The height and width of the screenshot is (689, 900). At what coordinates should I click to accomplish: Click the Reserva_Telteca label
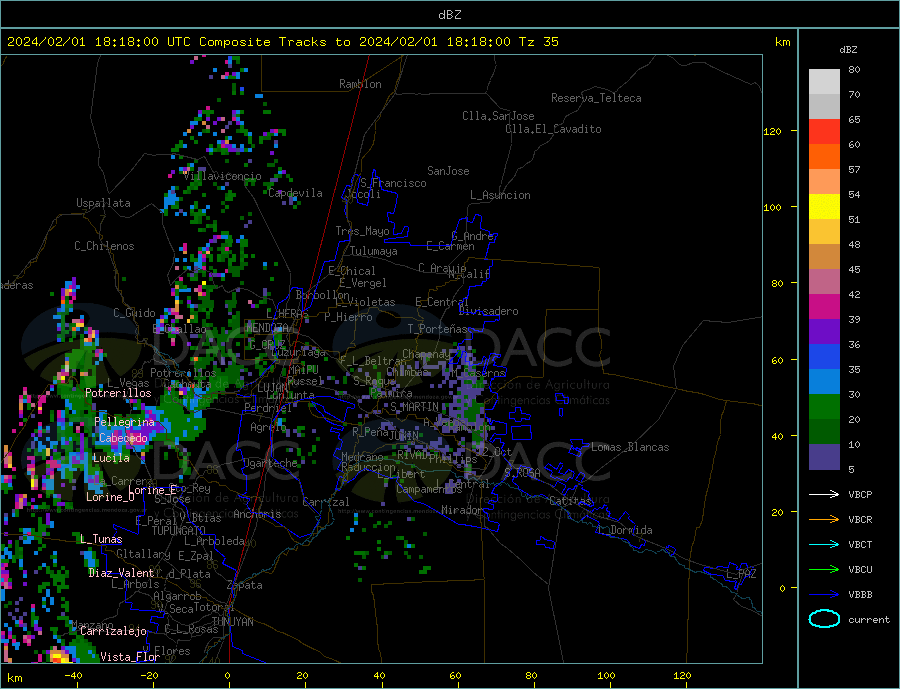[596, 98]
